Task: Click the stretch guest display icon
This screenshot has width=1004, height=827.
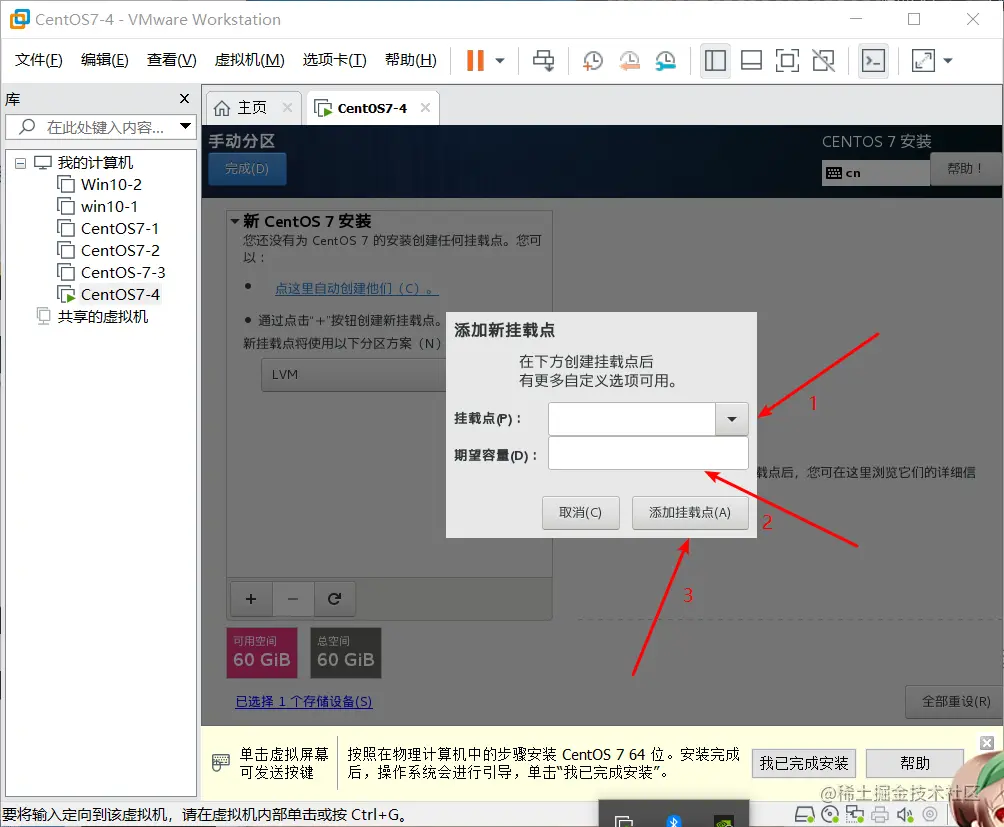Action: pyautogui.click(x=923, y=61)
